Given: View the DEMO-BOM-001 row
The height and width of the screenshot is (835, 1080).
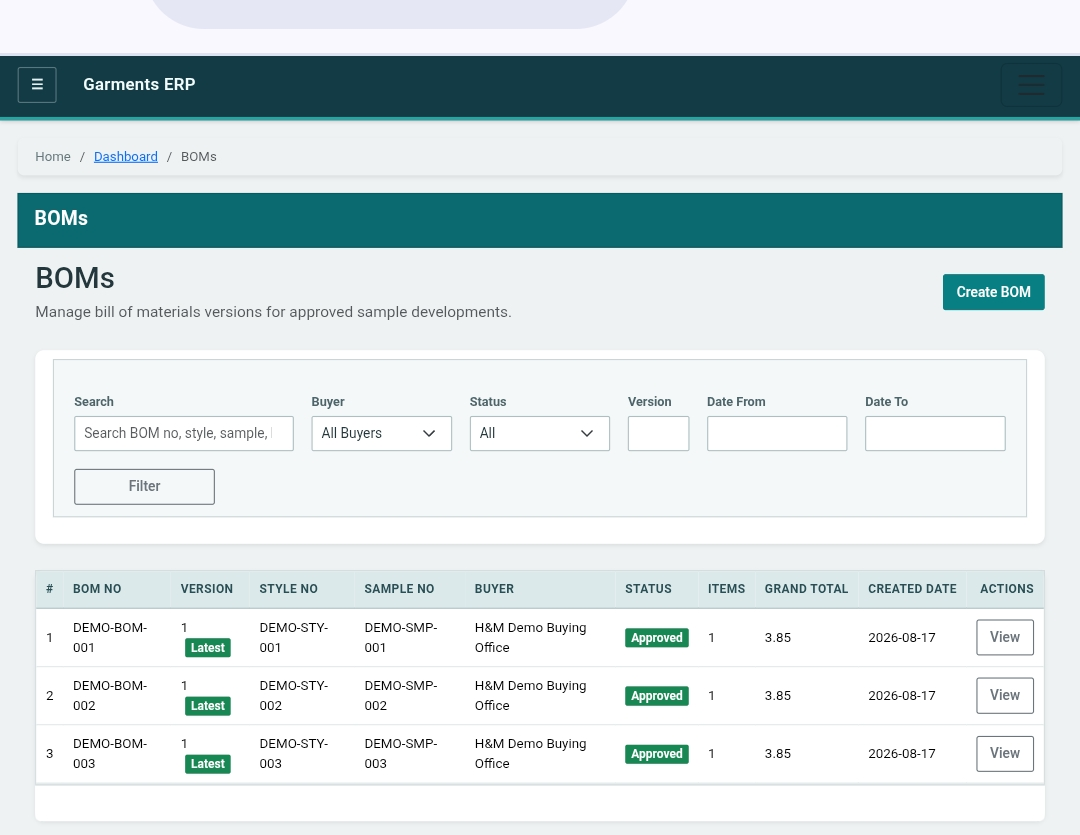Looking at the screenshot, I should [1004, 637].
